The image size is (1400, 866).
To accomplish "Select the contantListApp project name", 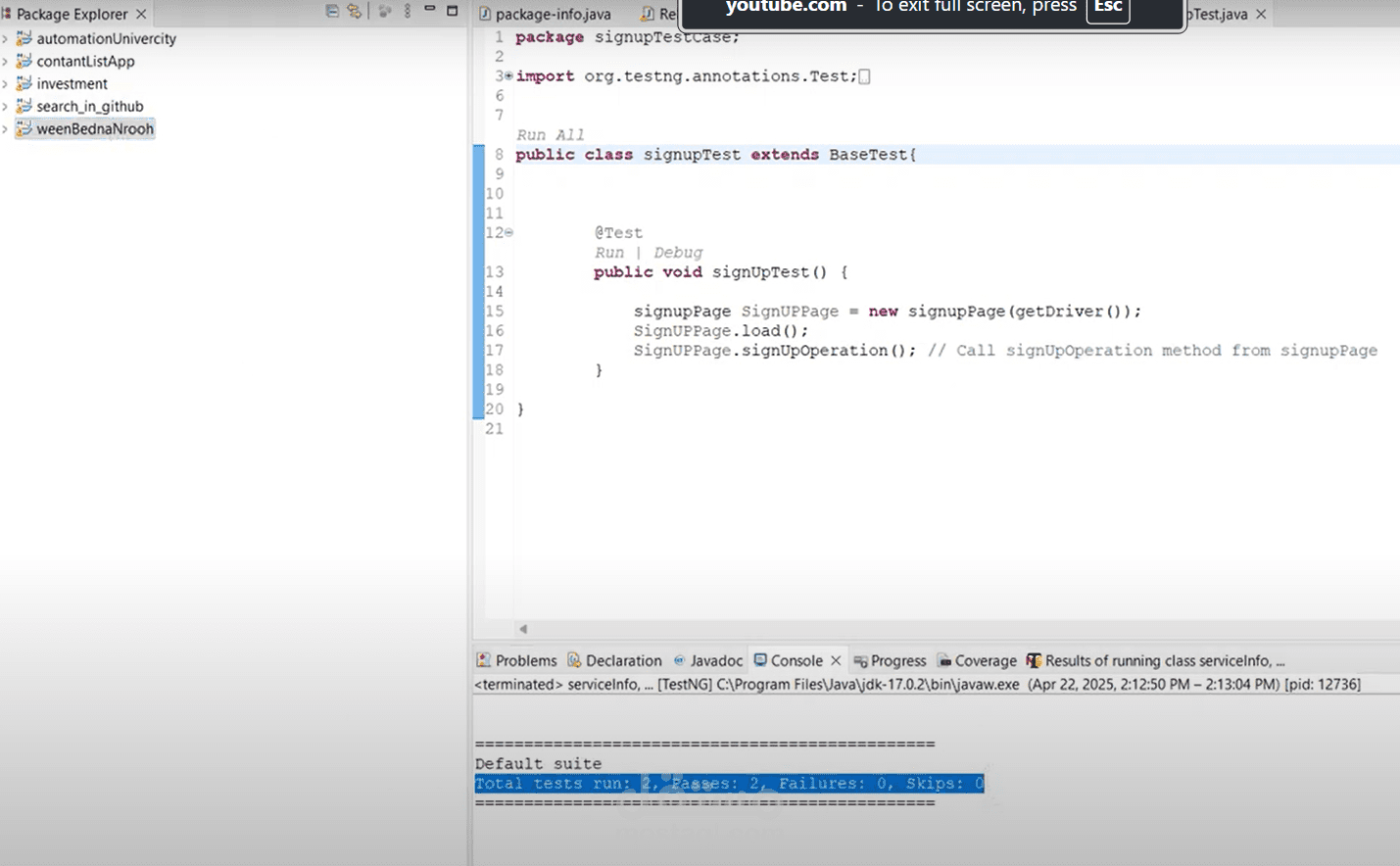I will tap(86, 62).
